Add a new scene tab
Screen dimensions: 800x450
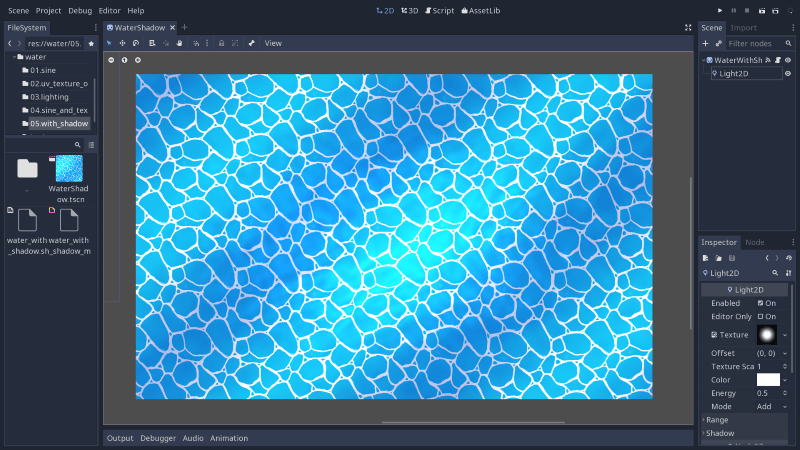click(x=185, y=28)
